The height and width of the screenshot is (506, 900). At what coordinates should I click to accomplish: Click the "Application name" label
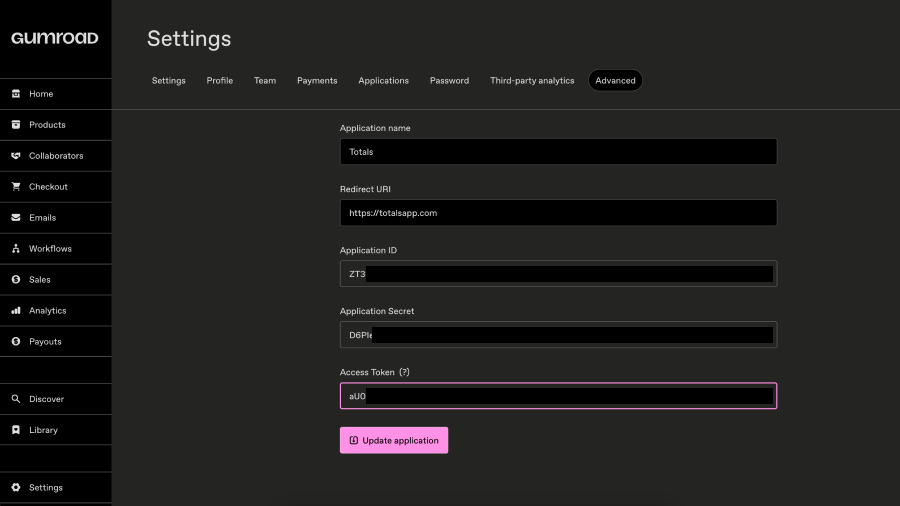tap(375, 128)
